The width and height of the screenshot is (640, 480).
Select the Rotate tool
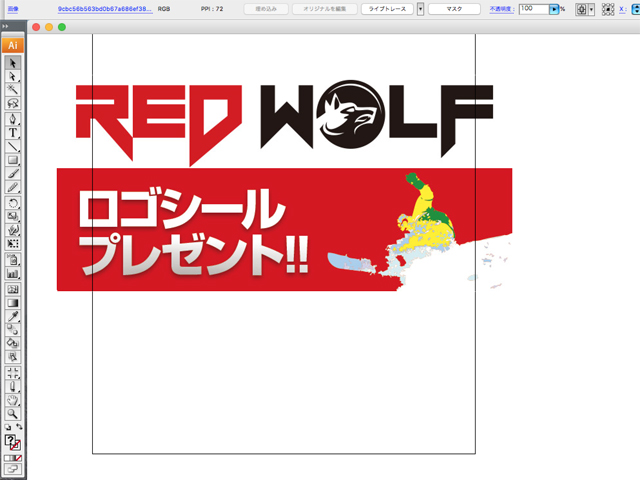tap(13, 203)
